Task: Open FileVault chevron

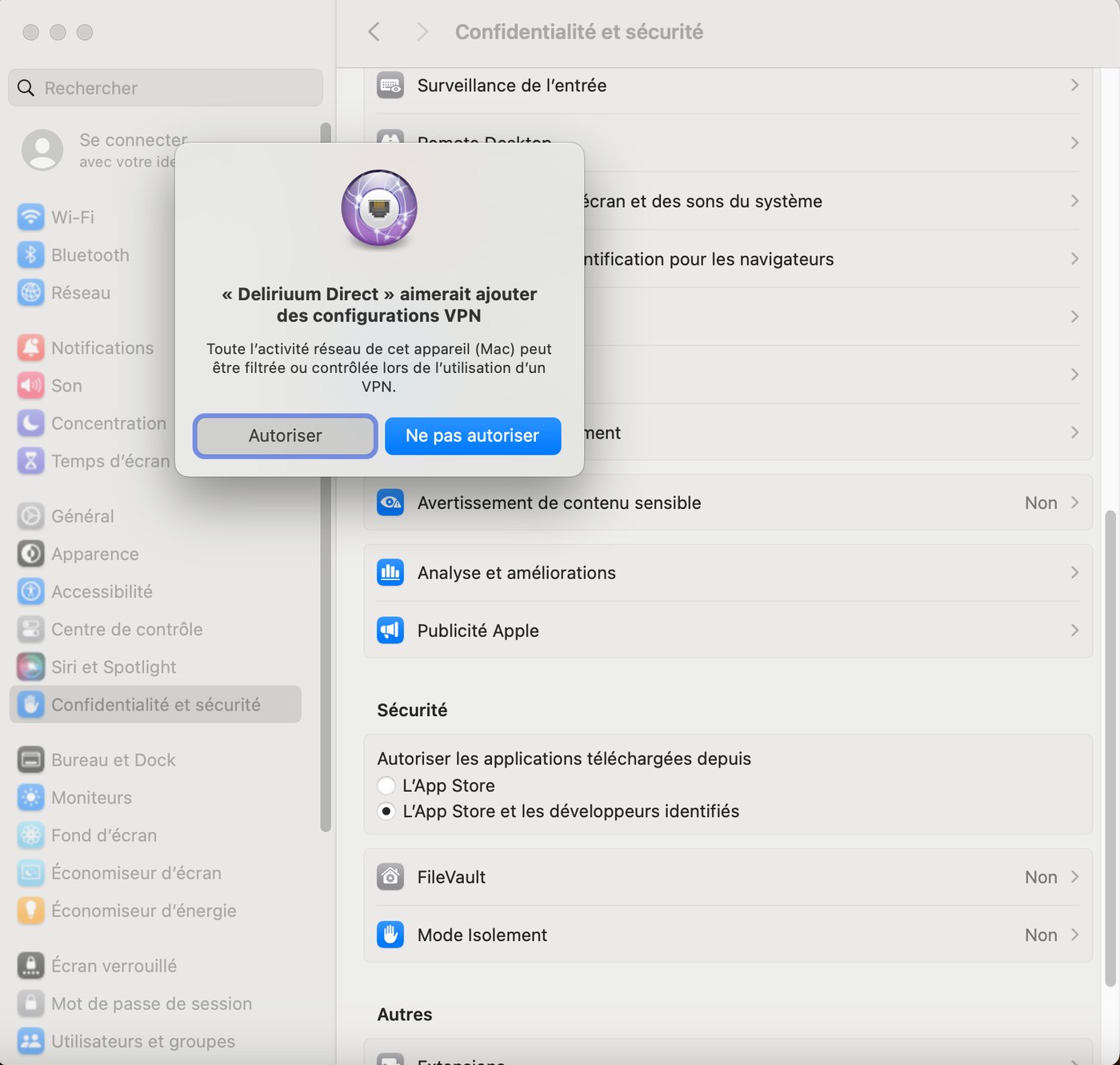Action: point(1074,876)
